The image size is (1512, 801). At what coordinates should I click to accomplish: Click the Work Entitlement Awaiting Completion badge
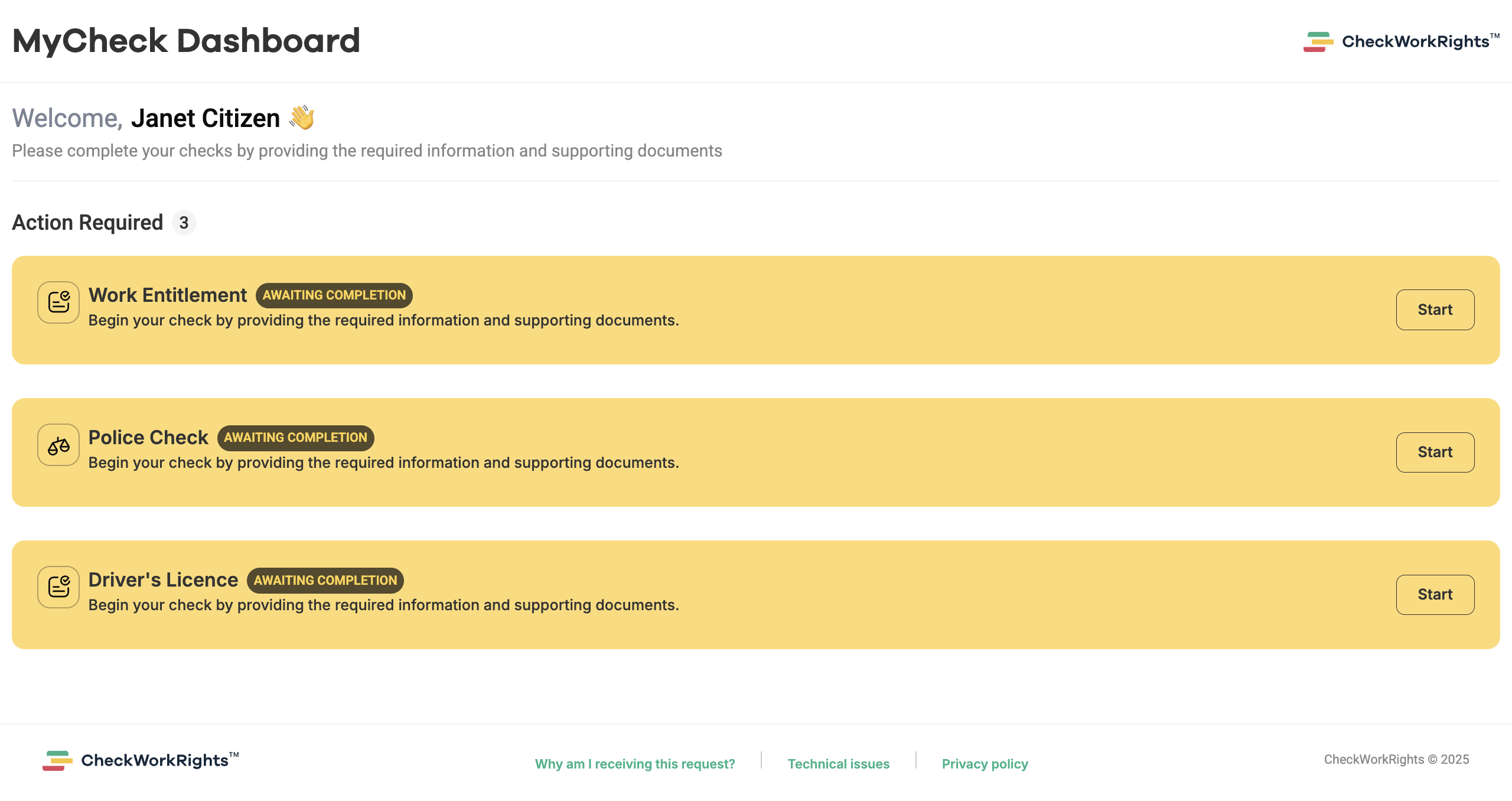click(x=334, y=295)
